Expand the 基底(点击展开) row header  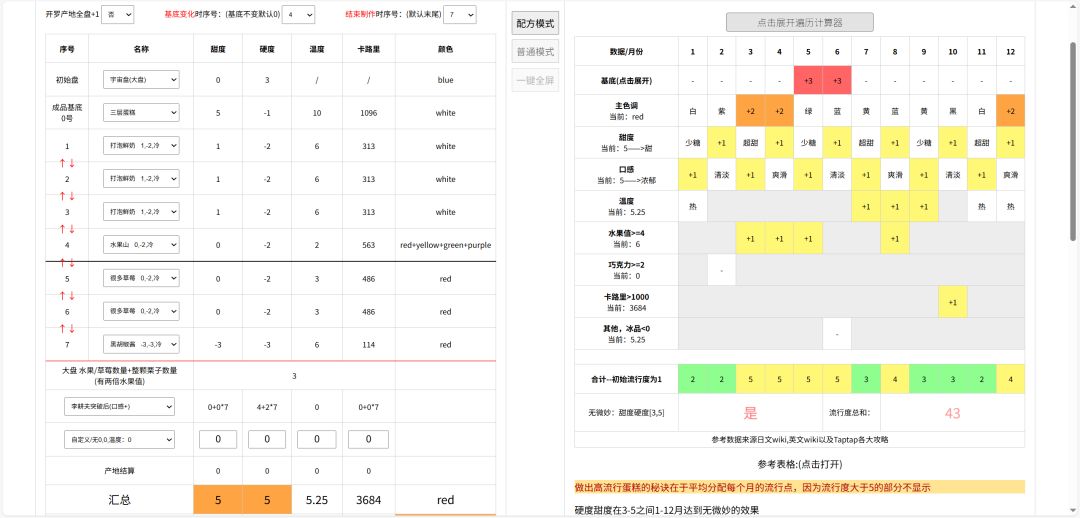626,80
